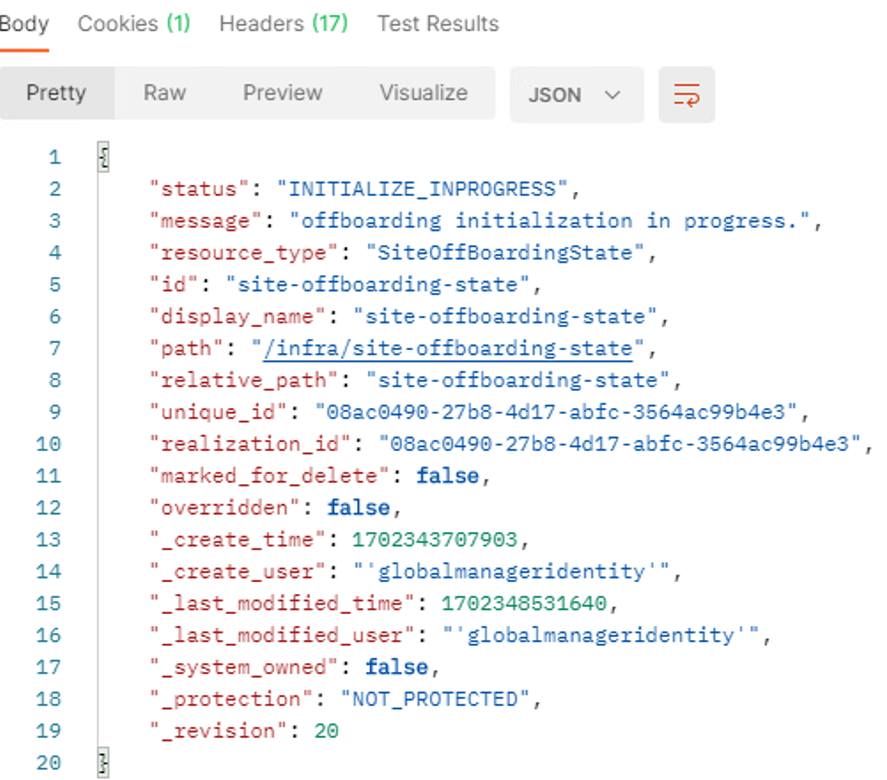Click the _system_owned false value
The width and height of the screenshot is (887, 780).
pyautogui.click(x=397, y=667)
